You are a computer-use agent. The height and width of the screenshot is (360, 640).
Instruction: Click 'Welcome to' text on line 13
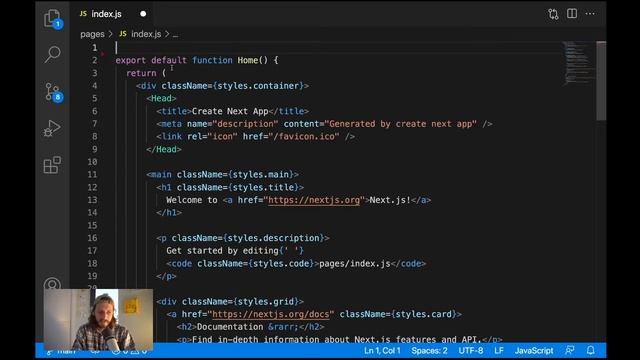tap(192, 200)
